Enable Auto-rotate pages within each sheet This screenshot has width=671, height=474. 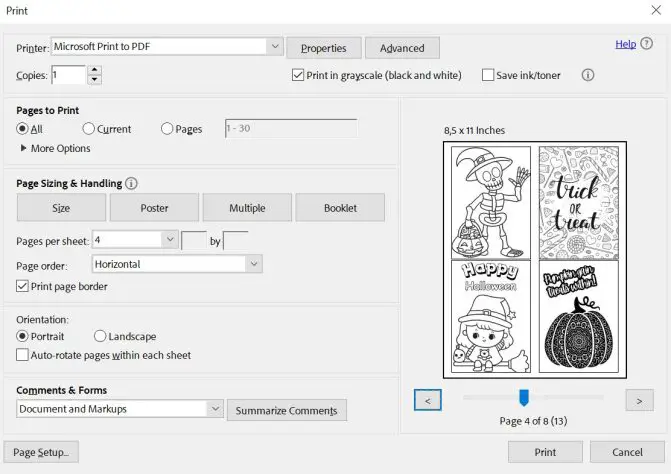(x=22, y=355)
